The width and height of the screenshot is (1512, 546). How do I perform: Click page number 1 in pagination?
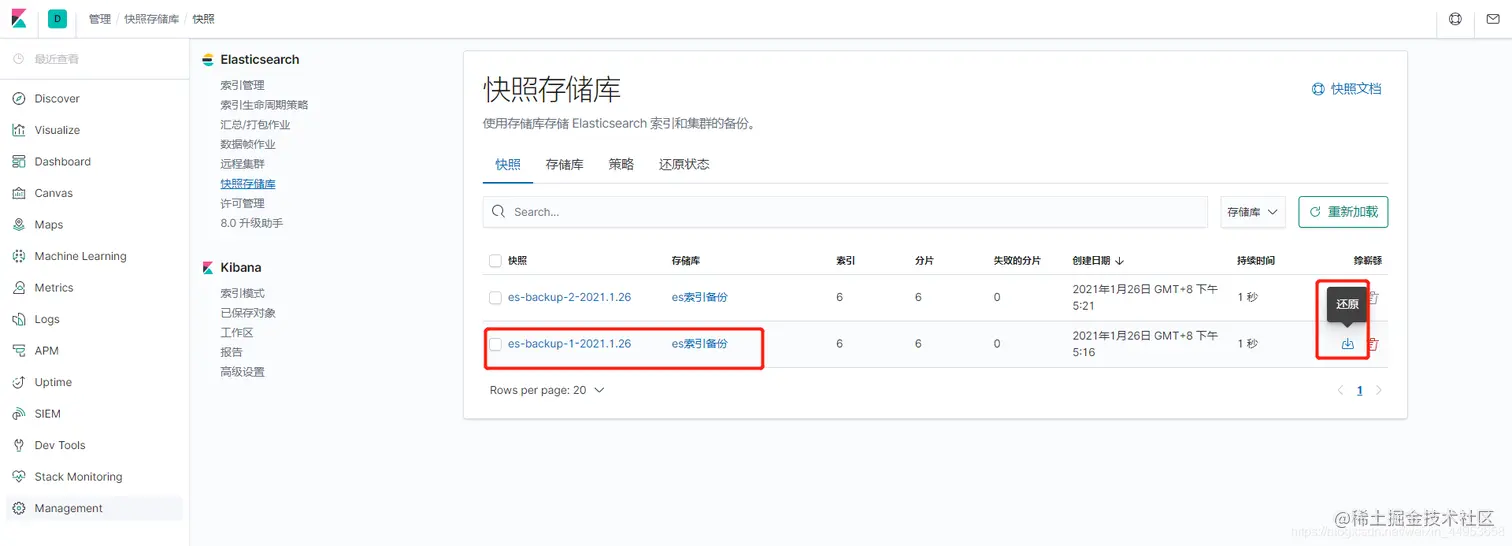(1360, 391)
